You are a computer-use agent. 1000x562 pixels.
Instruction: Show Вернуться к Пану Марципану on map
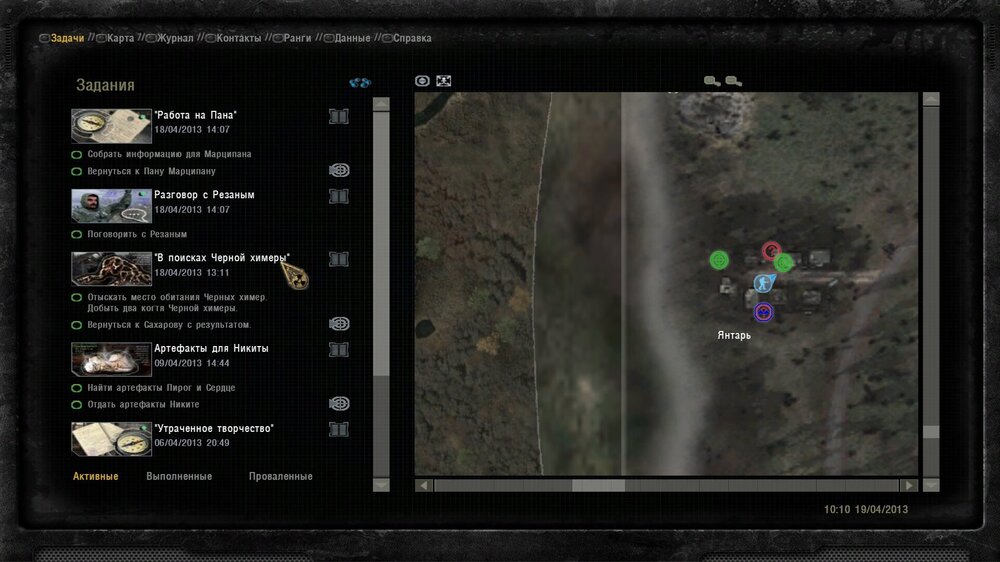coord(339,170)
